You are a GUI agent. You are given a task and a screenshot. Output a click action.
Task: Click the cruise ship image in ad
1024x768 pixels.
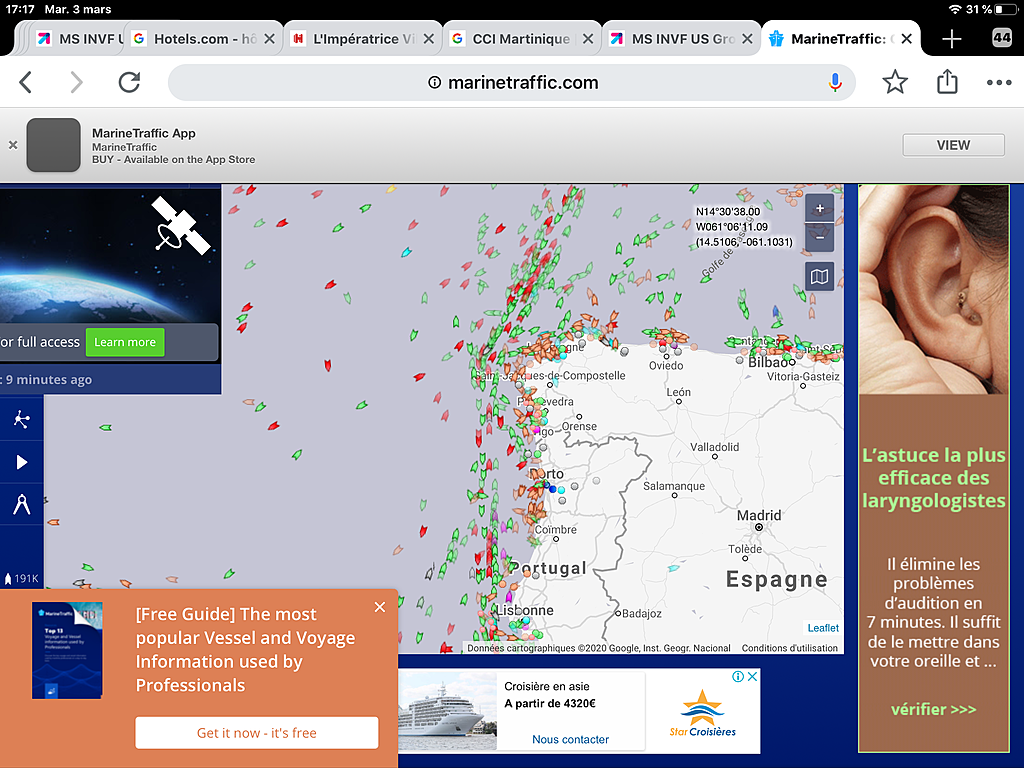pyautogui.click(x=447, y=711)
